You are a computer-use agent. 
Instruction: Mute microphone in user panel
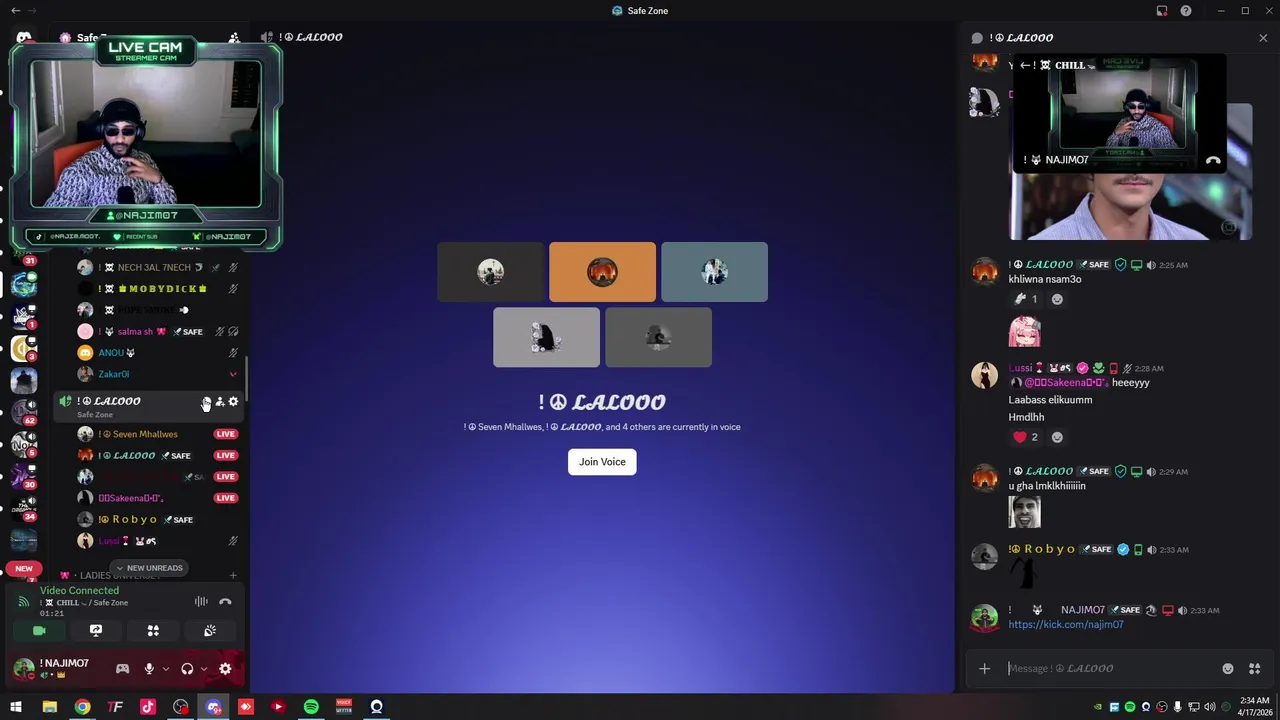pyautogui.click(x=149, y=669)
